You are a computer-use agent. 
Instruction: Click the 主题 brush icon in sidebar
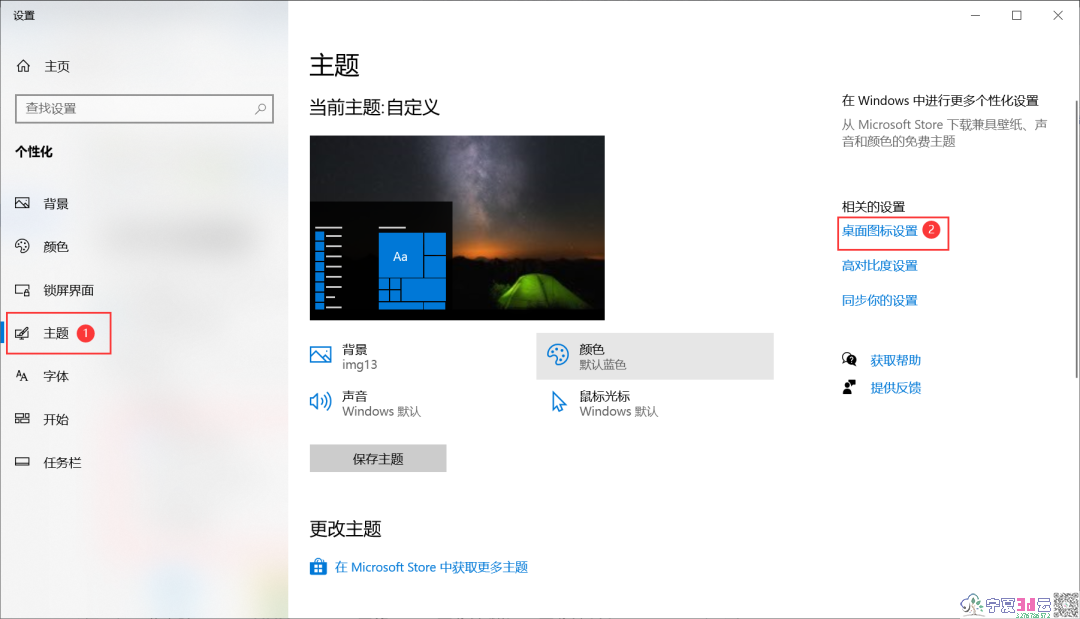click(23, 333)
